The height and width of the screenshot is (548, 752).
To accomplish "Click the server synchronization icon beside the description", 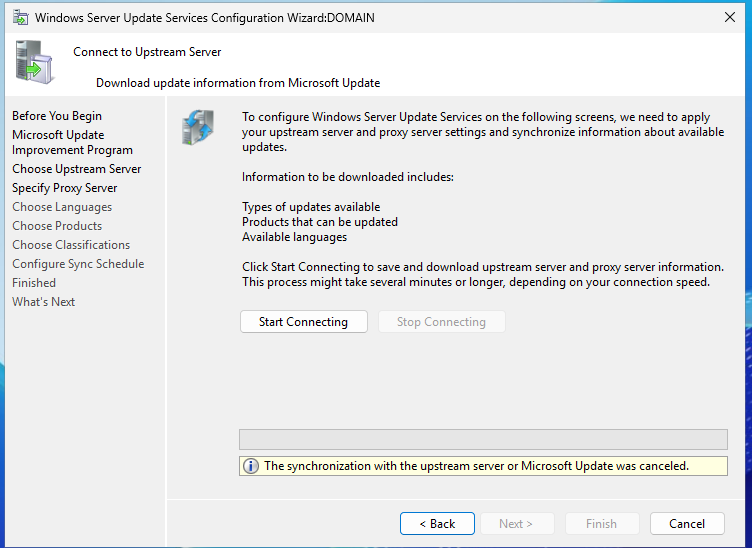I will (x=198, y=127).
